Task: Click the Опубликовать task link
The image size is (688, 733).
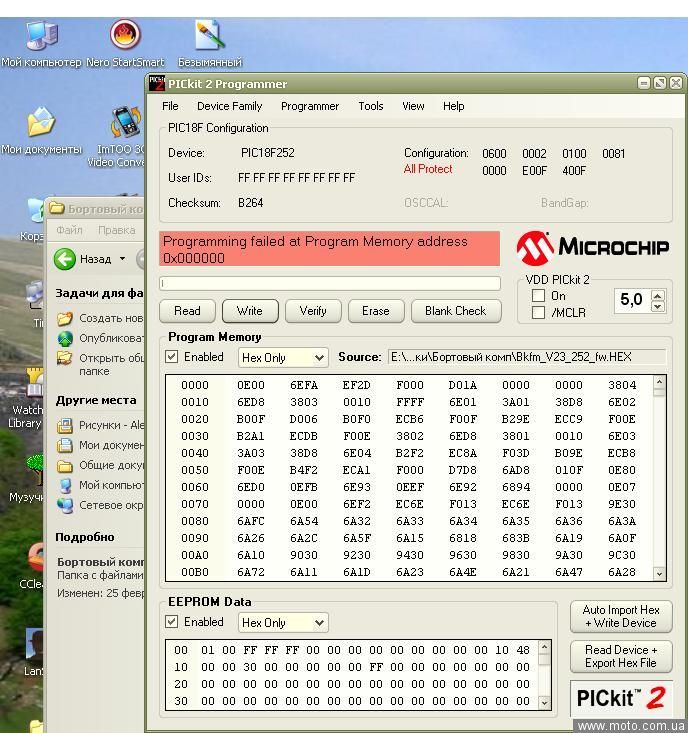Action: (111, 338)
